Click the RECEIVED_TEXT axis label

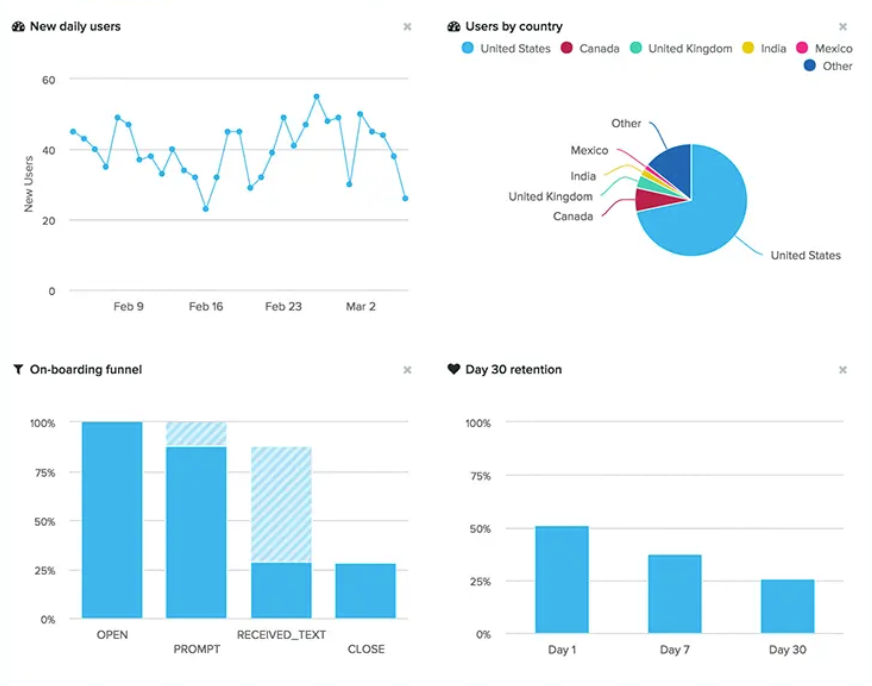[x=281, y=635]
